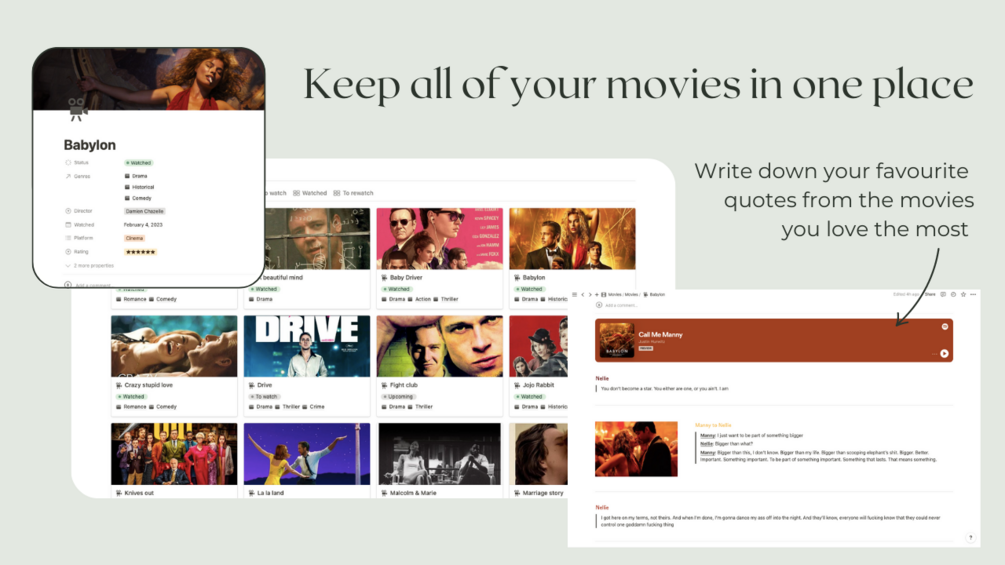Click the camera icon next to La la land

click(x=251, y=493)
